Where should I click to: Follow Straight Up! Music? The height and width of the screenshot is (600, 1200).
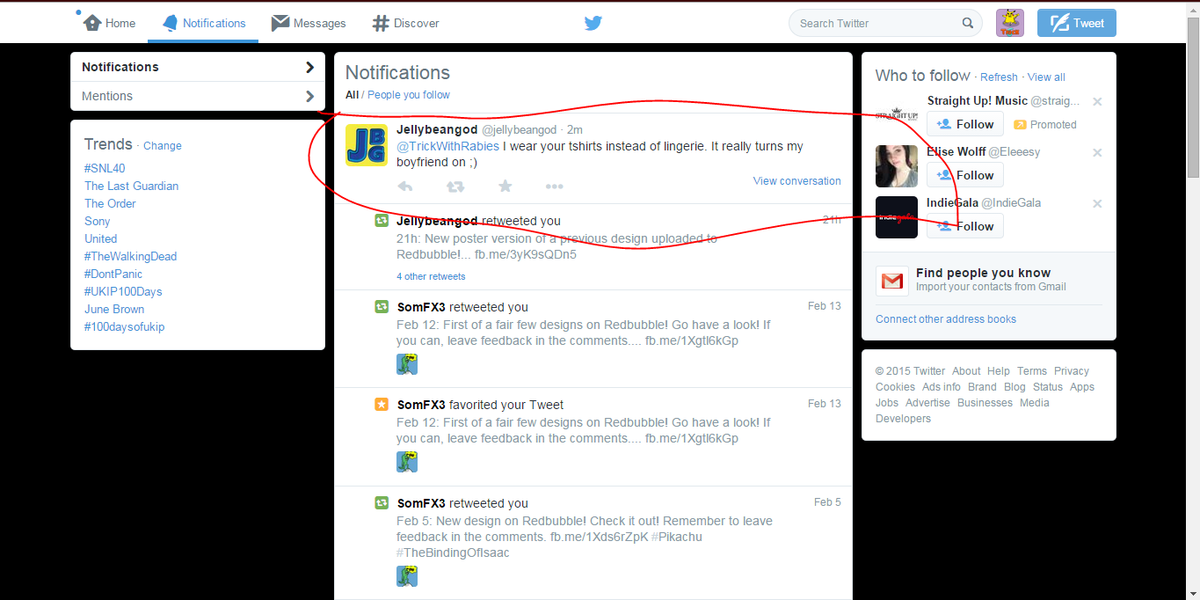[x=965, y=124]
